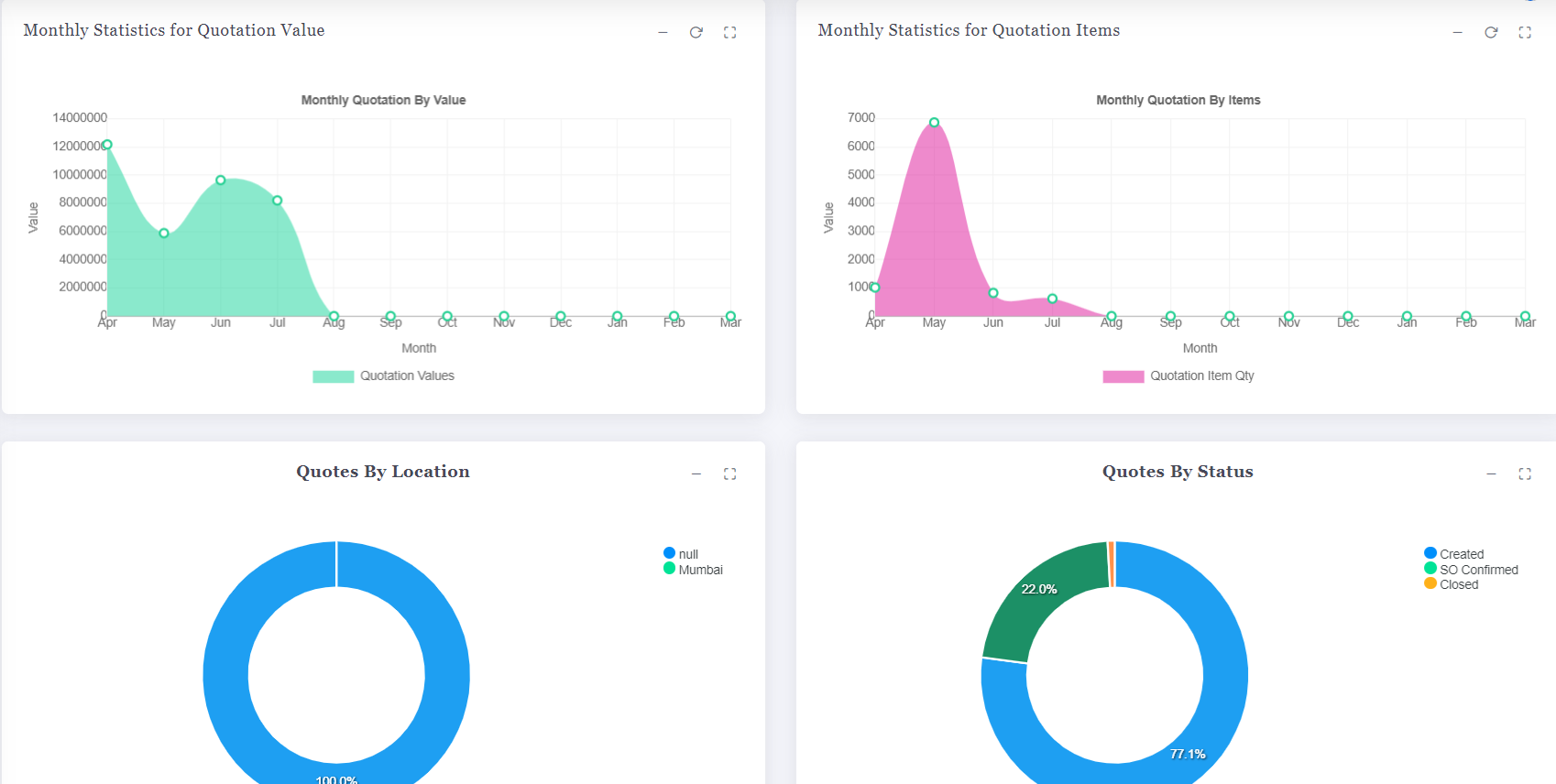Viewport: 1556px width, 784px height.
Task: Select the July data point on value chart
Action: pyautogui.click(x=278, y=201)
